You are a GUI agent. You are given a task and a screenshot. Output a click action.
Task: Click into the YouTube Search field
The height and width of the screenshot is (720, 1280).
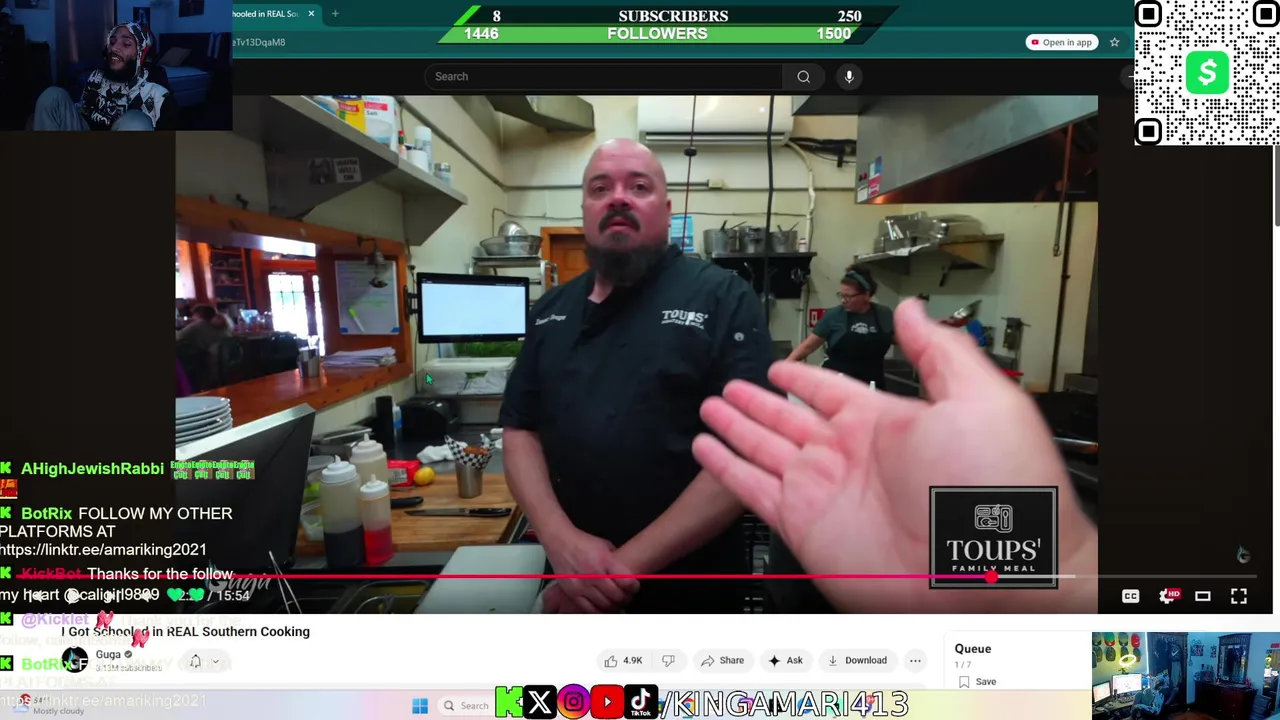tap(604, 77)
